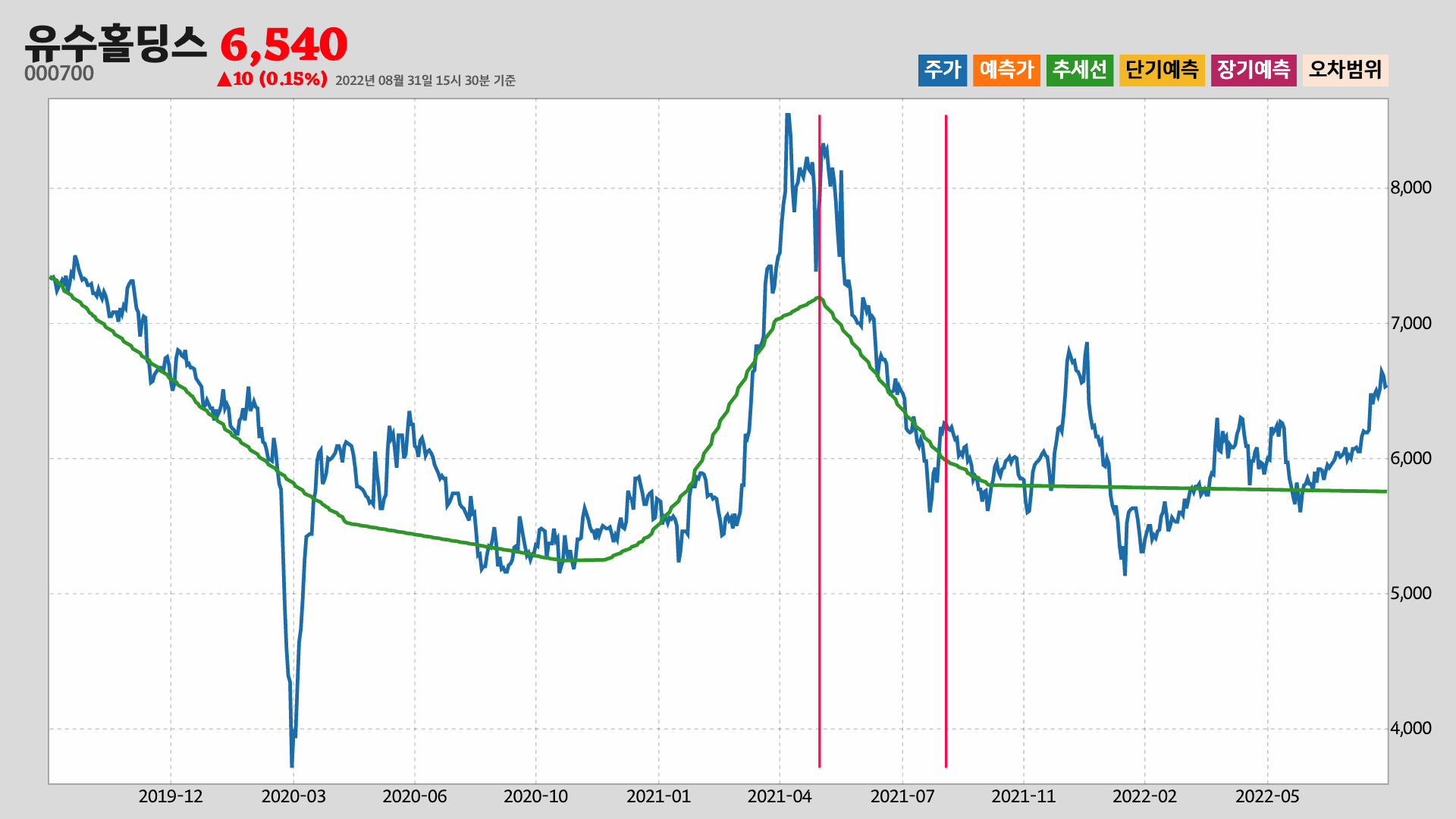The height and width of the screenshot is (819, 1456).
Task: Click the 2022-02 x-axis label
Action: 1145,796
